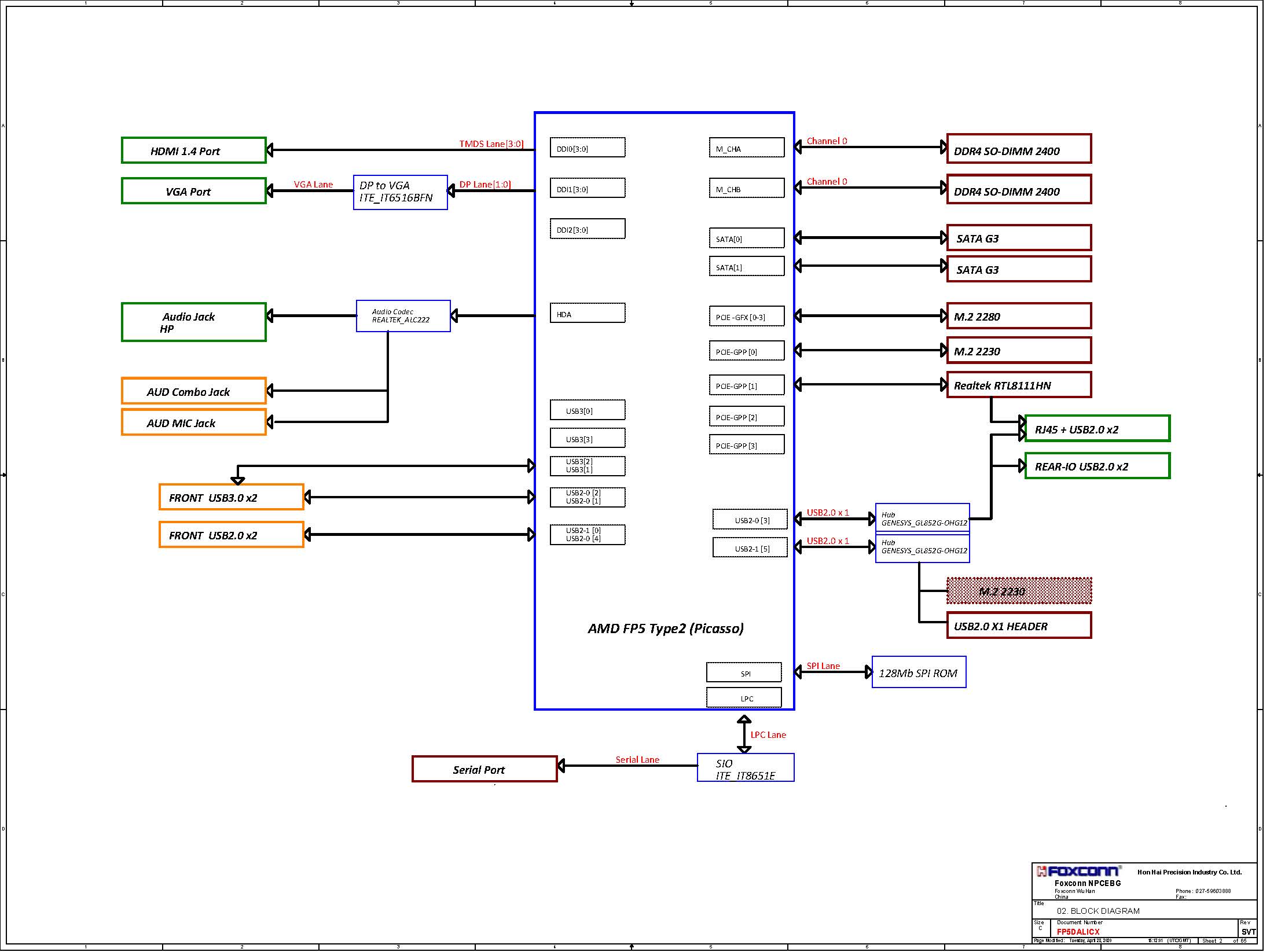Viewport: 1270px width, 952px height.
Task: Click the "M.2 2280" slot block
Action: pyautogui.click(x=1019, y=316)
